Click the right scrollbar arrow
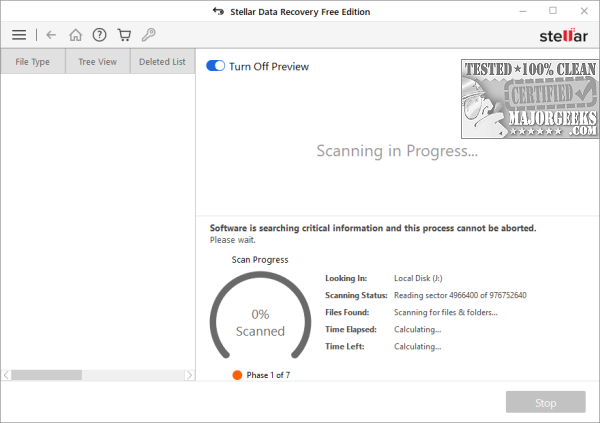Screen dimensions: 600x423 tap(189, 375)
